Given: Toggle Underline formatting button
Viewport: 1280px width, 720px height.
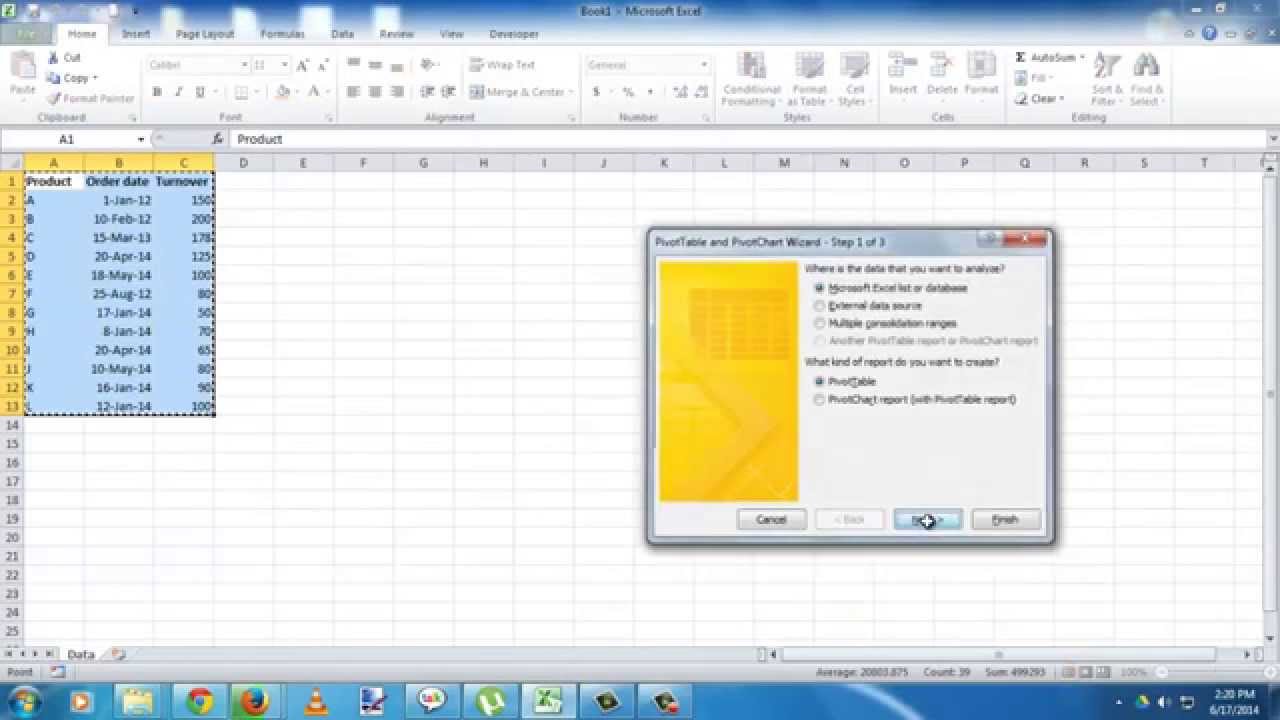Looking at the screenshot, I should [200, 92].
